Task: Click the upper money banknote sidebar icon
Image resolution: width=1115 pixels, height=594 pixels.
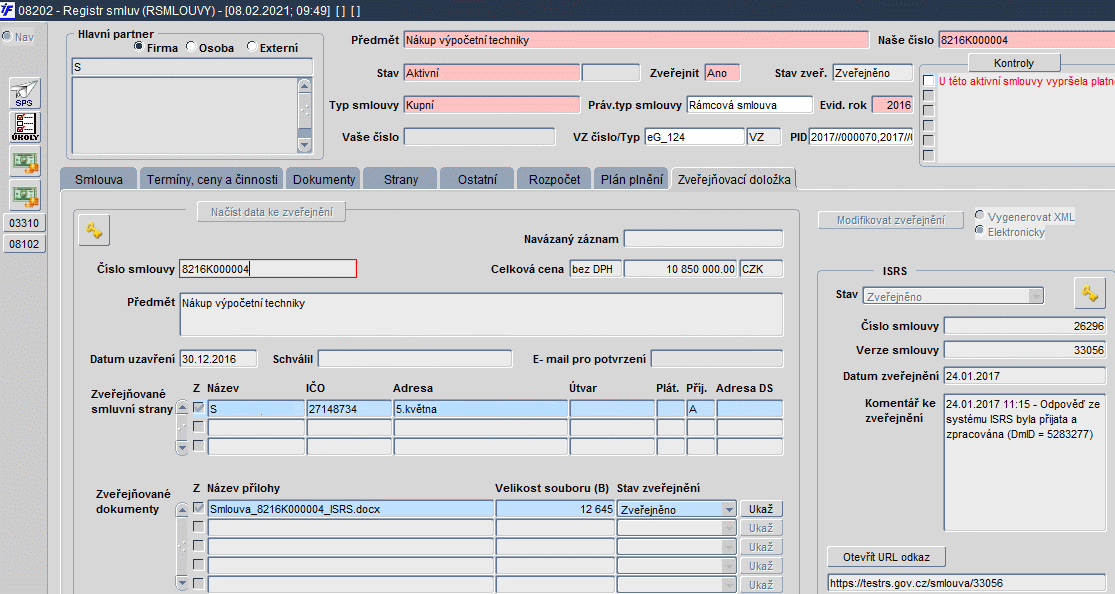Action: coord(24,161)
